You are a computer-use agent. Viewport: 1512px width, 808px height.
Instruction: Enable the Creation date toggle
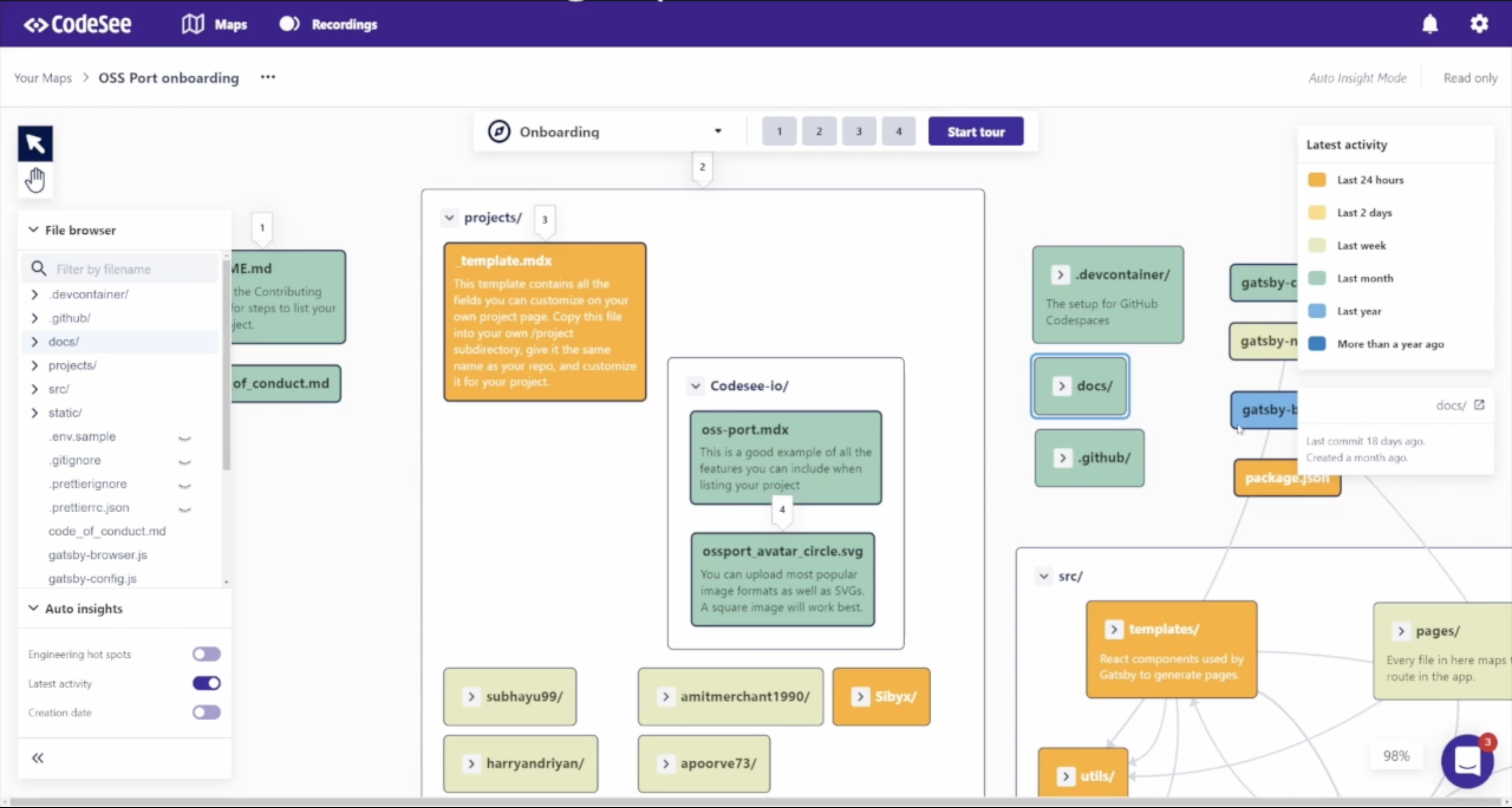(206, 712)
